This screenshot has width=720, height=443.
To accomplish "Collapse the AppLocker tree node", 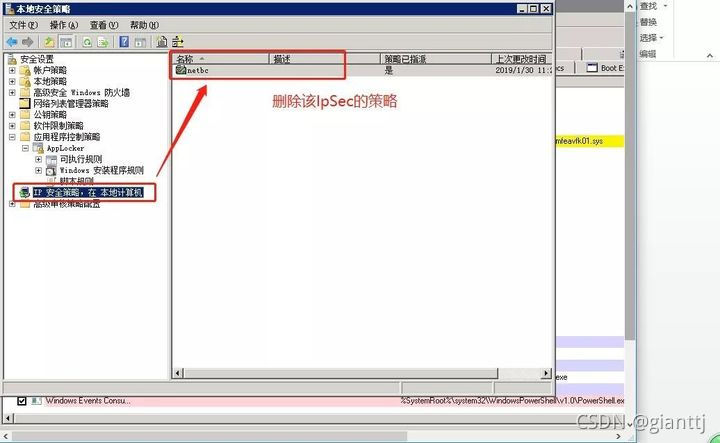I will pos(26,148).
